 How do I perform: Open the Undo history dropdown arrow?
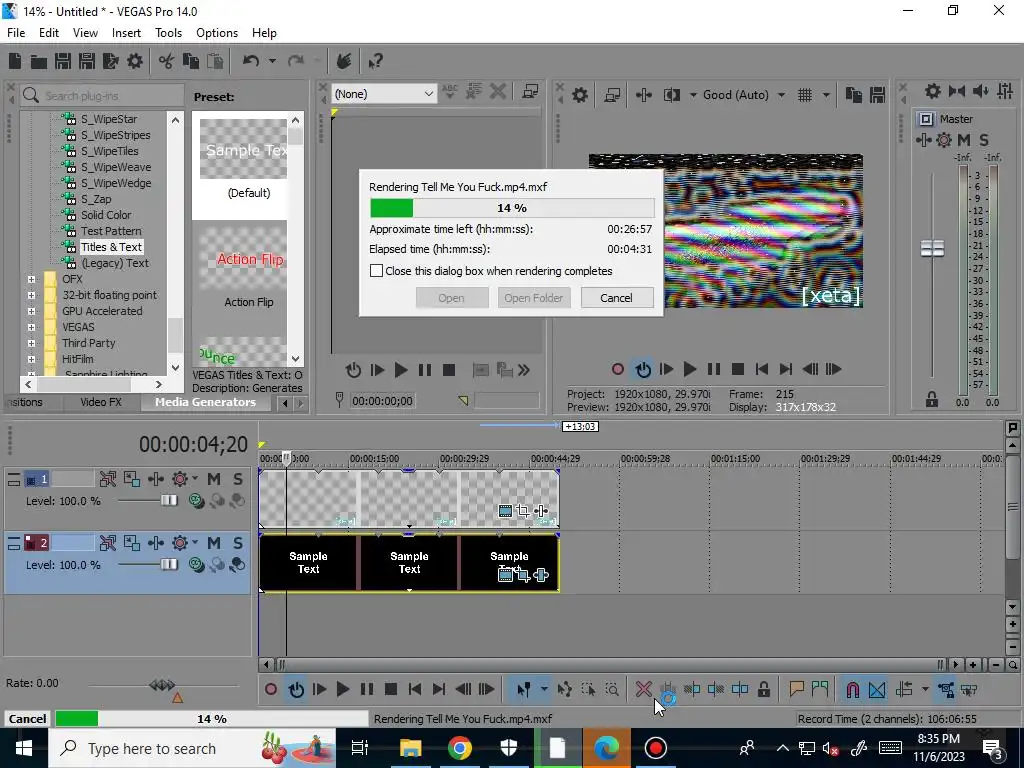point(272,61)
